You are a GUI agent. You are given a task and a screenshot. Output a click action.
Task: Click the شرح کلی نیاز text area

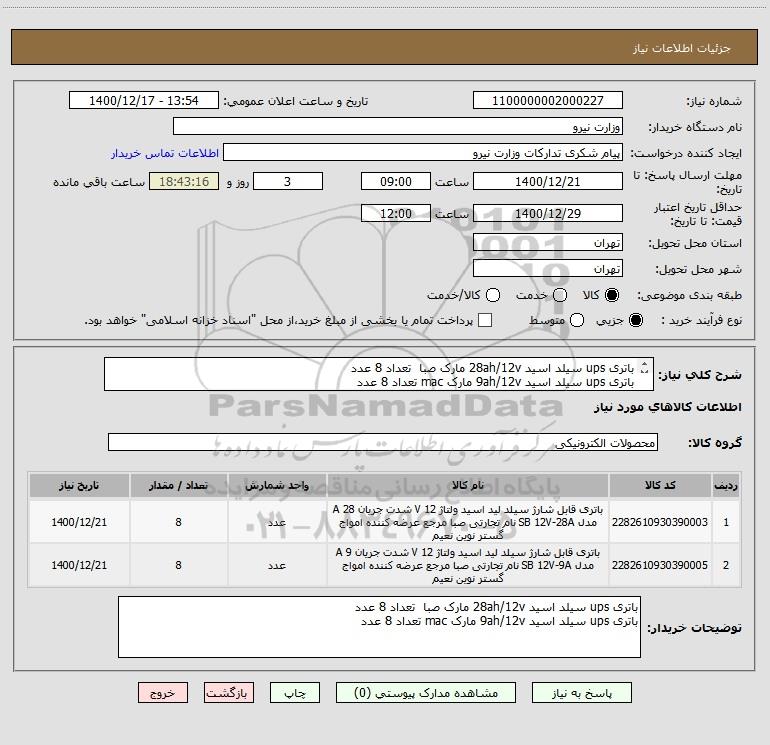(379, 374)
